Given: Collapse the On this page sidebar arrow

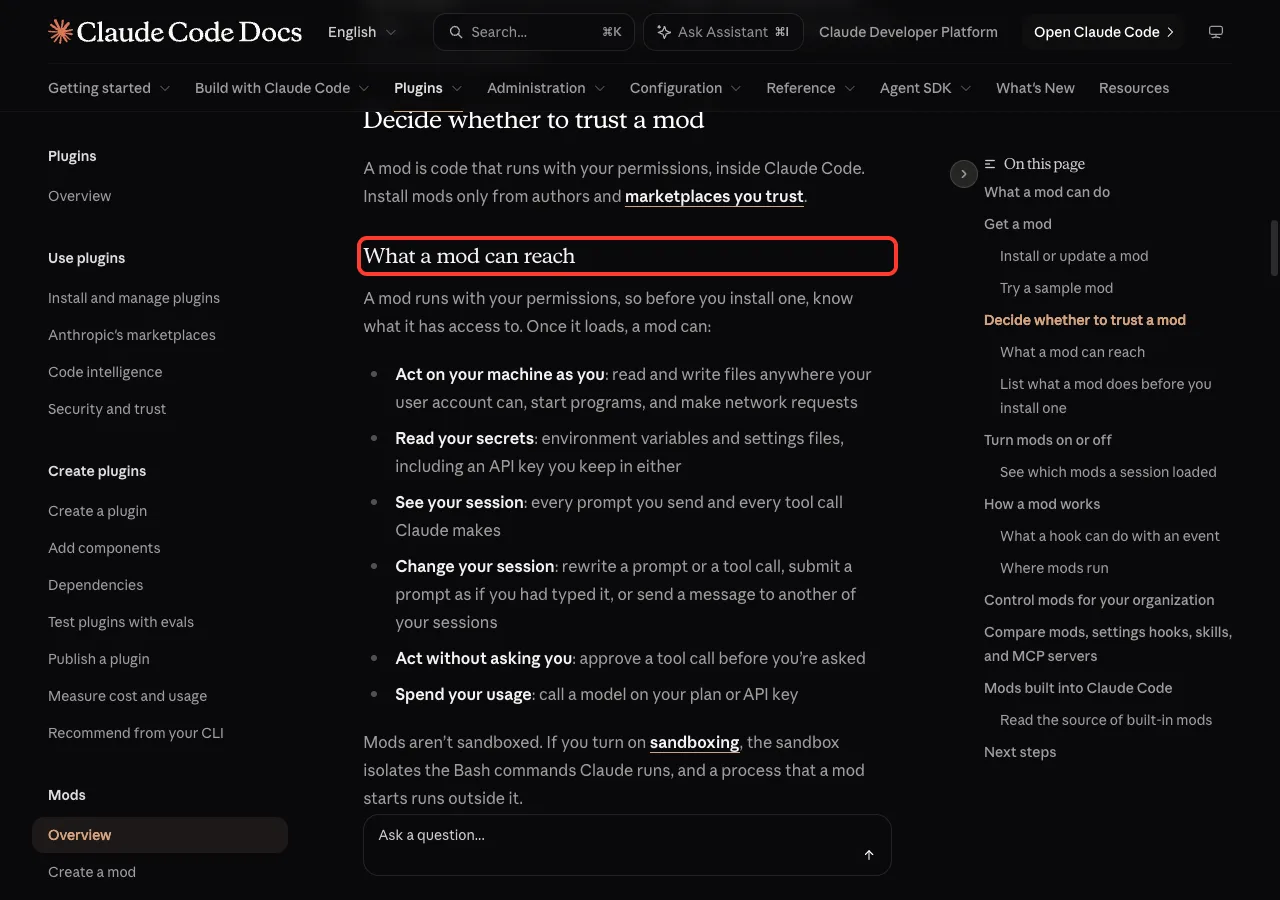Looking at the screenshot, I should [x=963, y=174].
